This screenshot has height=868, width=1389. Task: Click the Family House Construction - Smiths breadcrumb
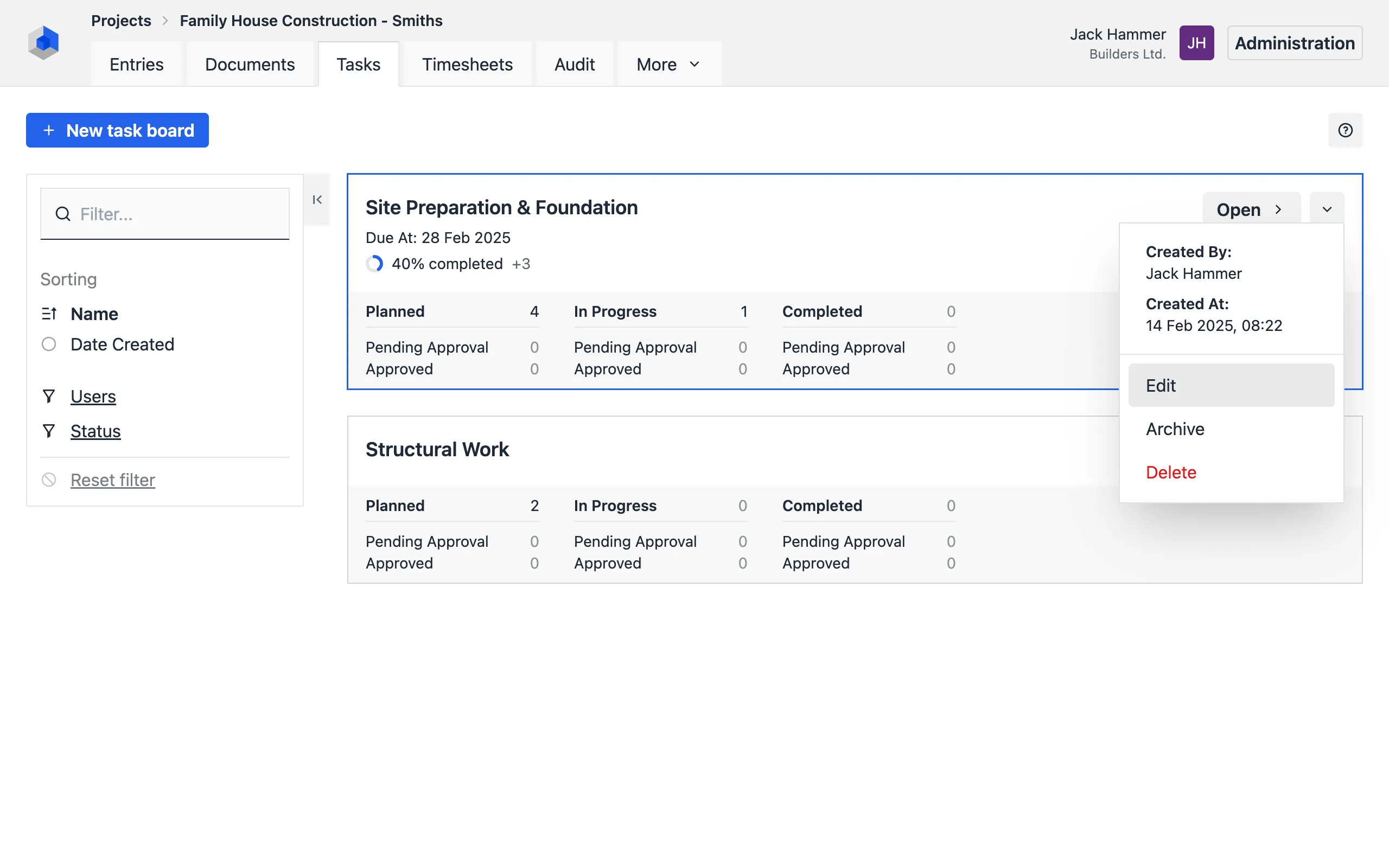[x=311, y=21]
